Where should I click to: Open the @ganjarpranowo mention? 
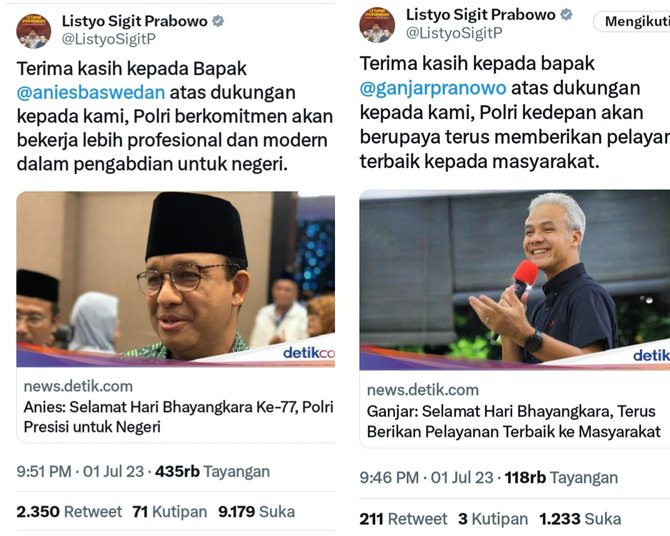433,88
